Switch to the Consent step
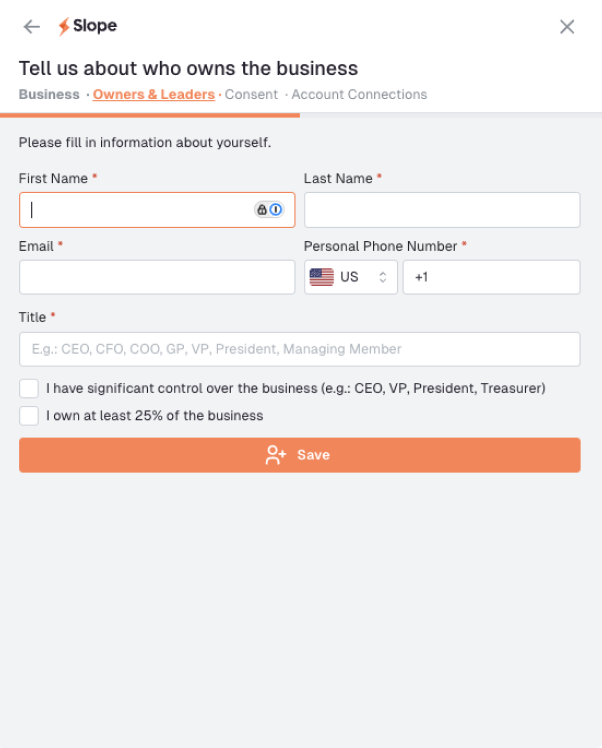This screenshot has height=748, width=602. pos(251,95)
